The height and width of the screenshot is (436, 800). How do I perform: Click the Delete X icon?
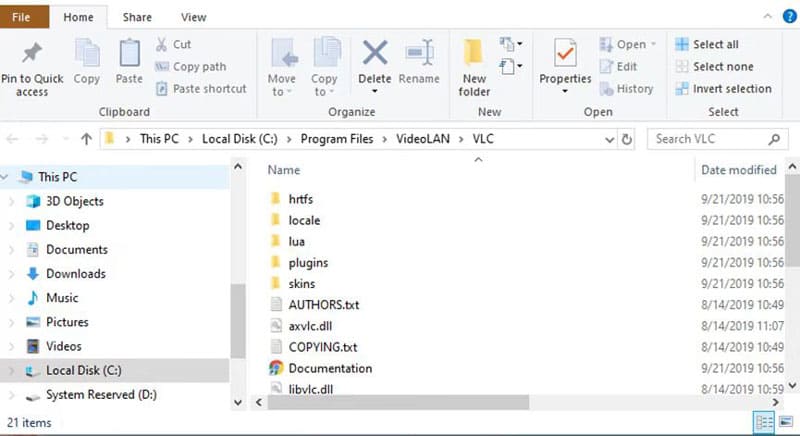[x=375, y=53]
